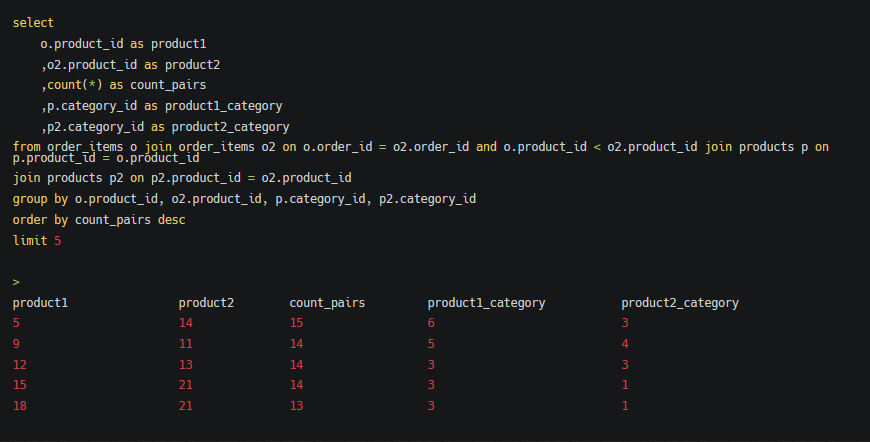Click the 'group by' clause line

click(x=243, y=199)
